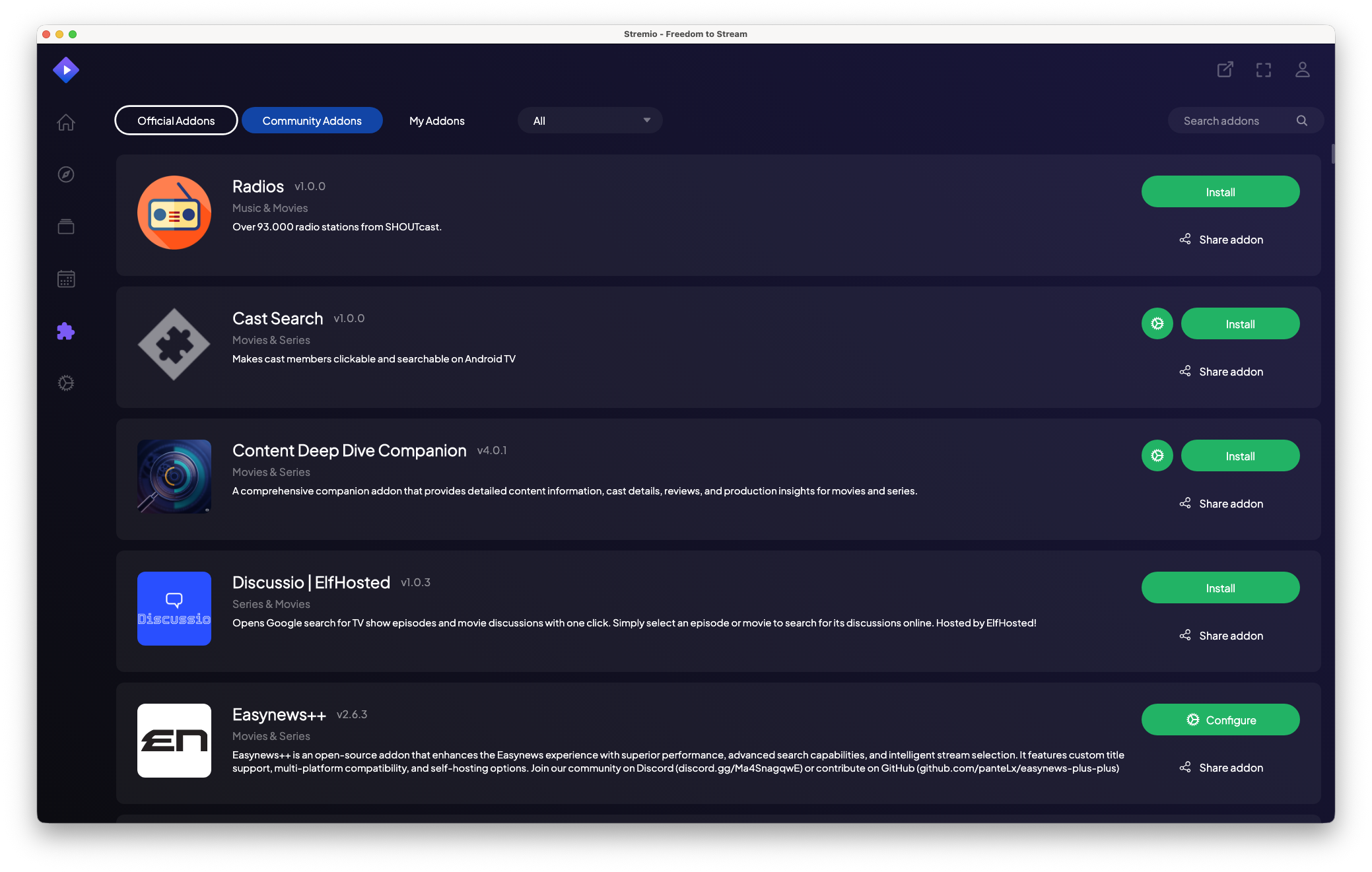Click the user profile icon top right
The height and width of the screenshot is (872, 1372).
1301,69
